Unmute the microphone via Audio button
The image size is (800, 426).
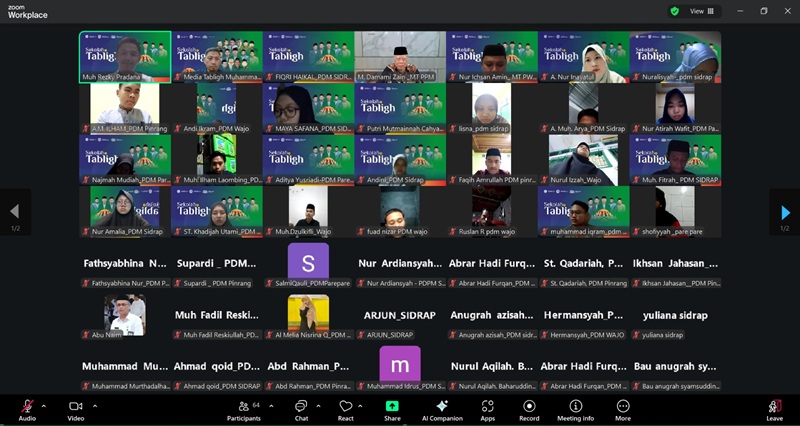coord(26,408)
